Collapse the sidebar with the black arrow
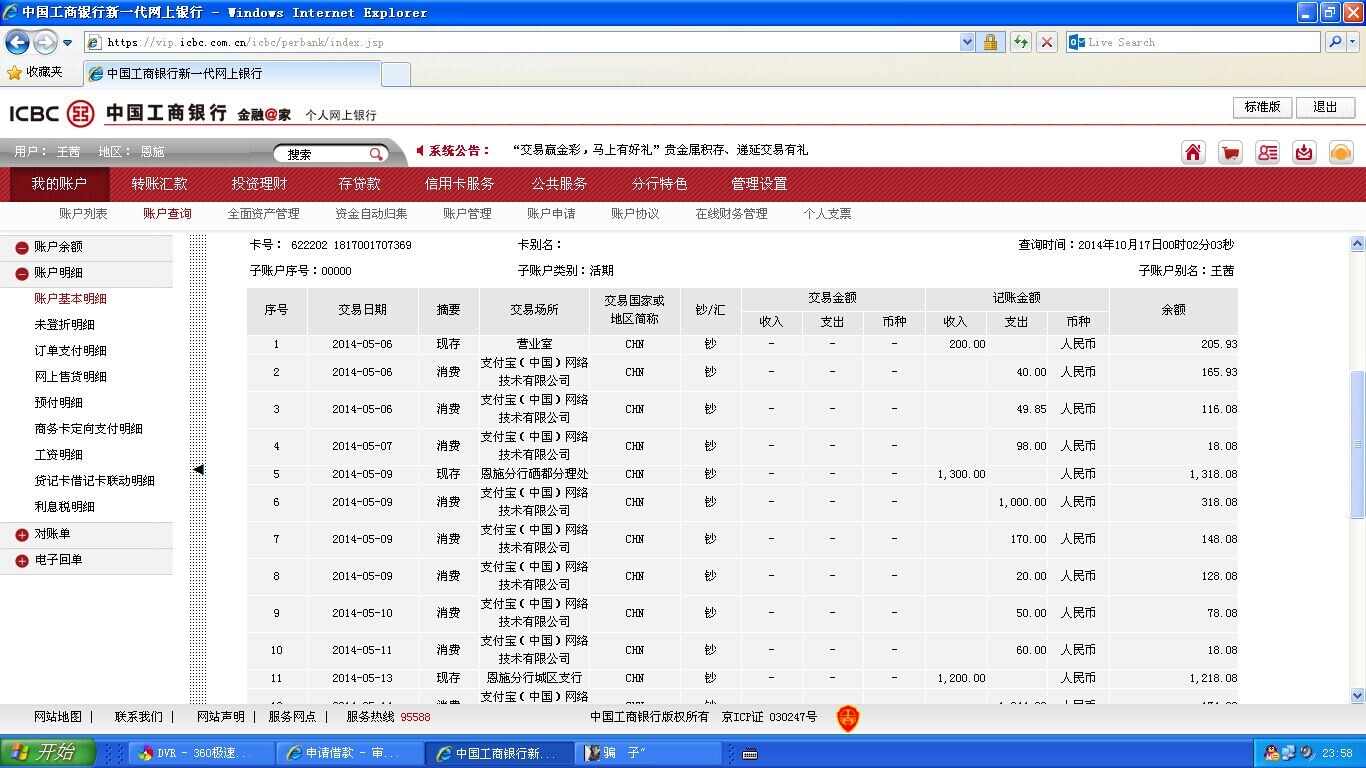This screenshot has height=768, width=1366. 198,469
